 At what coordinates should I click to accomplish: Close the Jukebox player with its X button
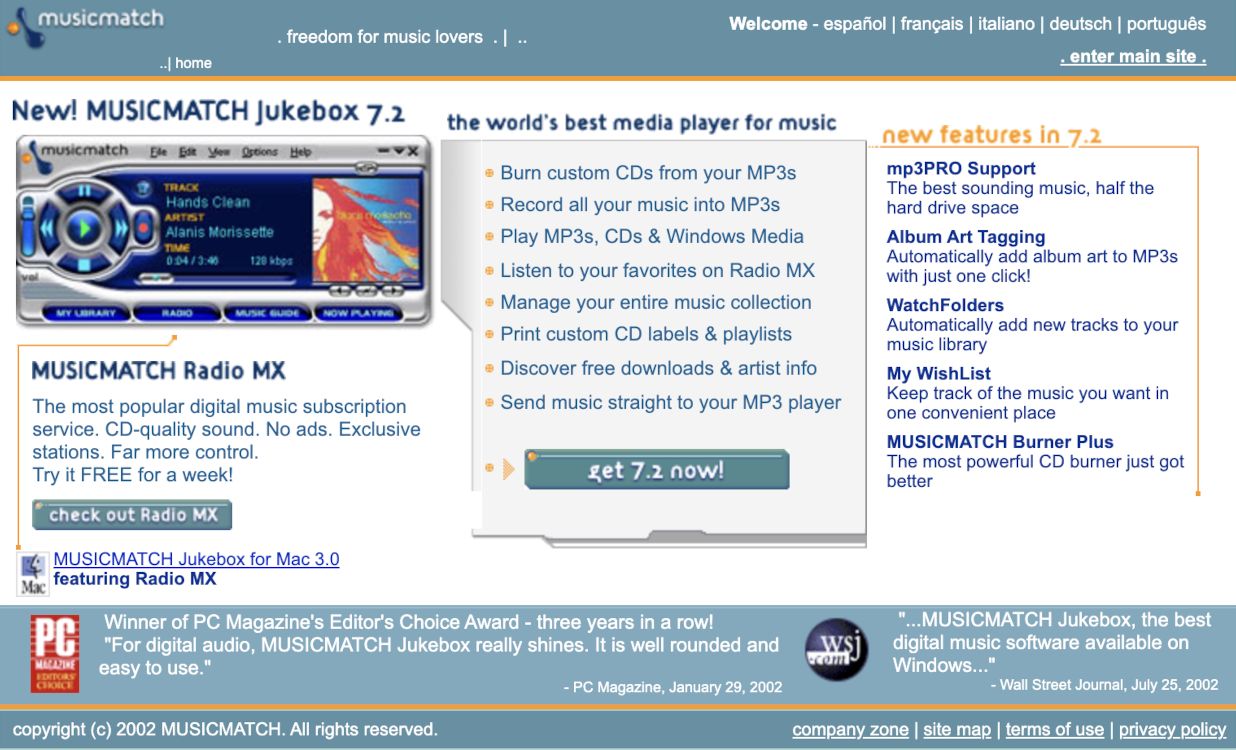(413, 151)
